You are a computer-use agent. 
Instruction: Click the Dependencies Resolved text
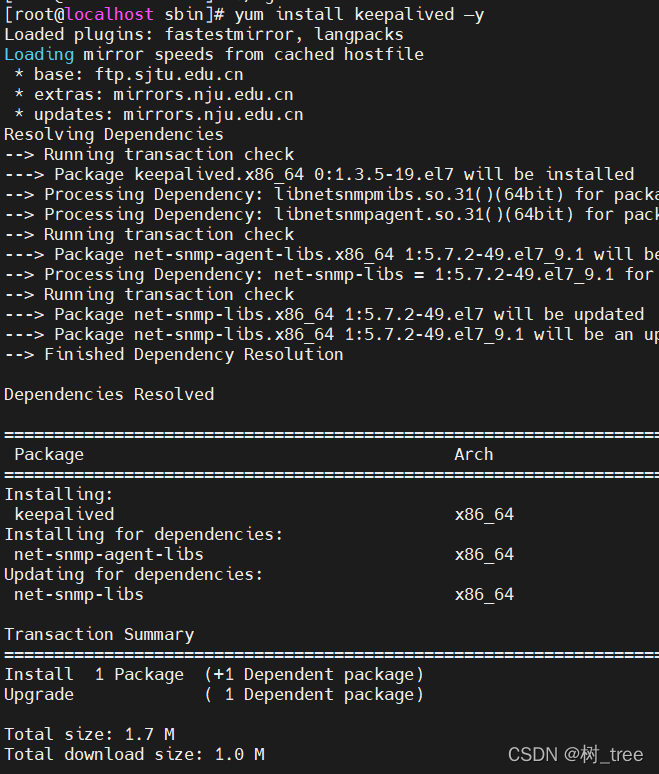point(109,394)
